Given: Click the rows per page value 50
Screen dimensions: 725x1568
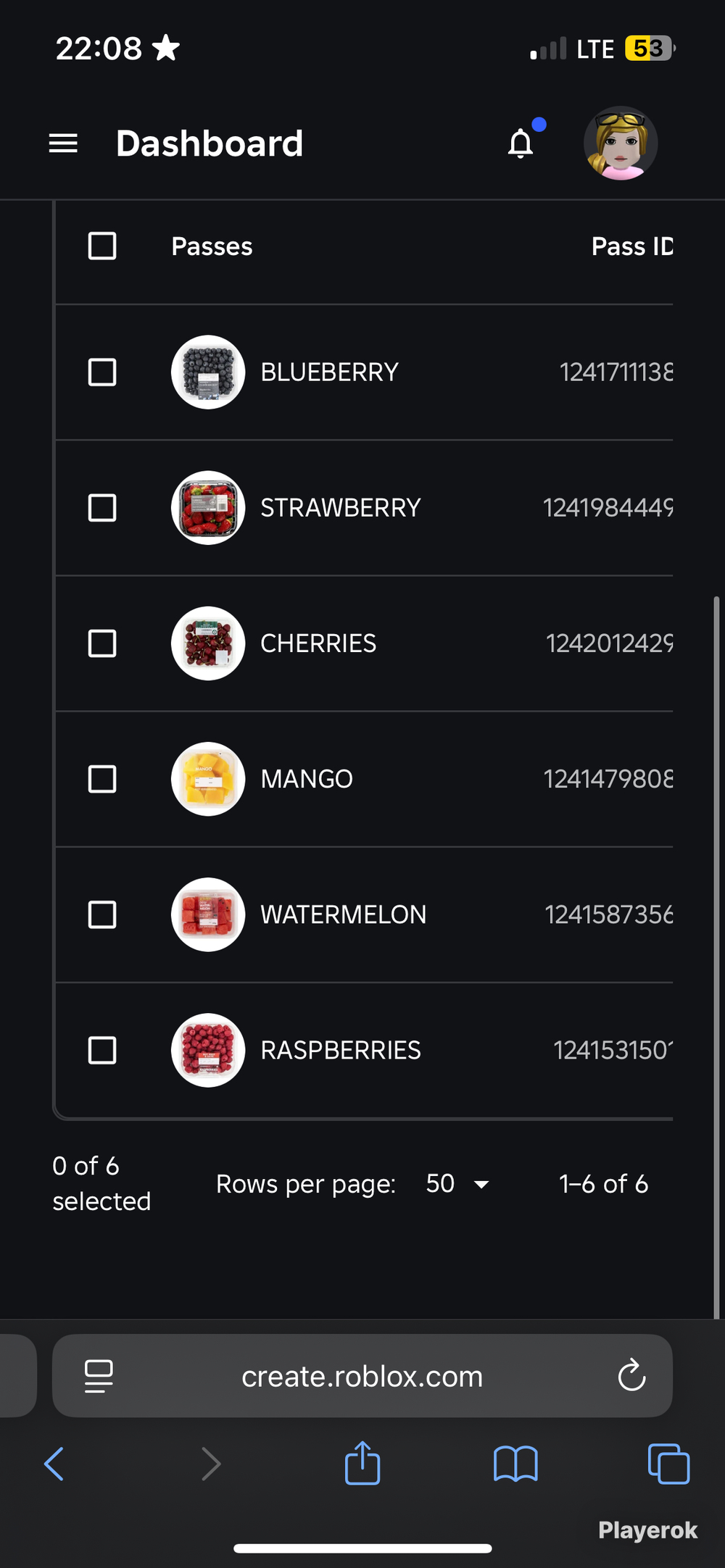Looking at the screenshot, I should 440,1184.
